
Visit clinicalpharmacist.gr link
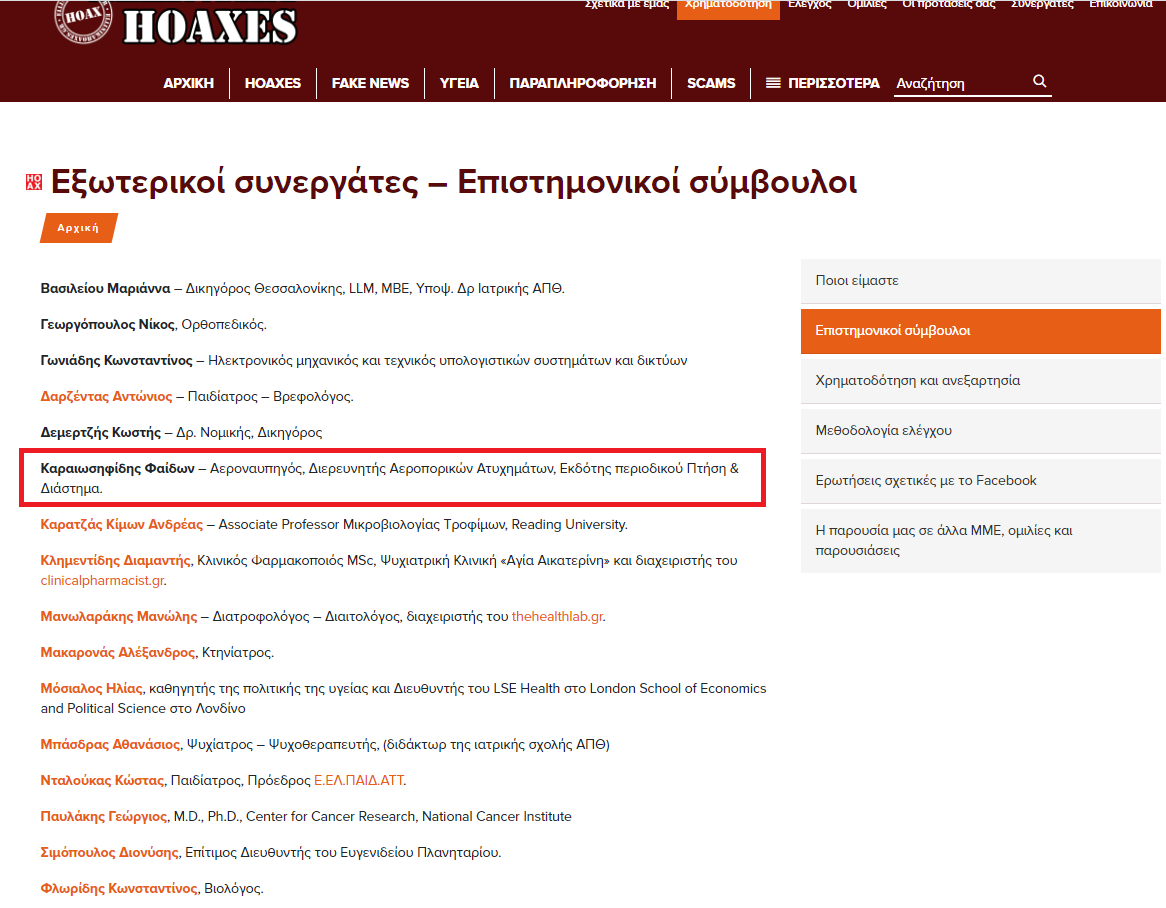tap(102, 580)
